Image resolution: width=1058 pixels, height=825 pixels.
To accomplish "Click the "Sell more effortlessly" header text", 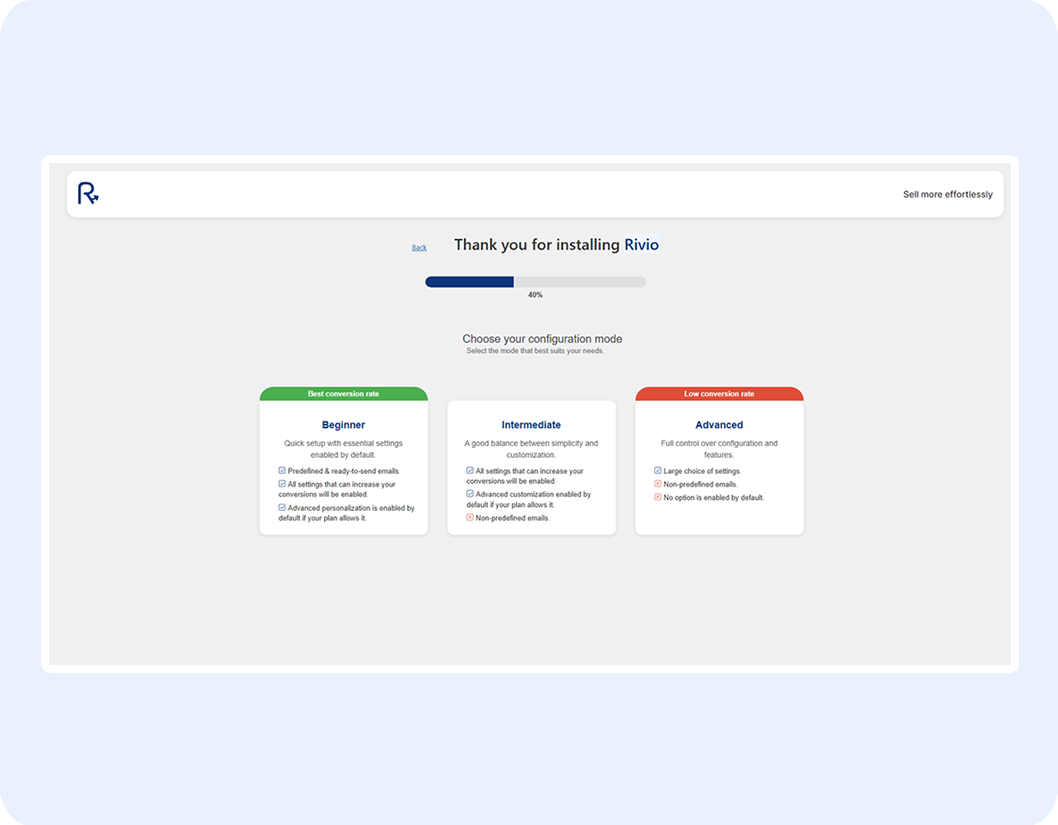I will click(947, 194).
